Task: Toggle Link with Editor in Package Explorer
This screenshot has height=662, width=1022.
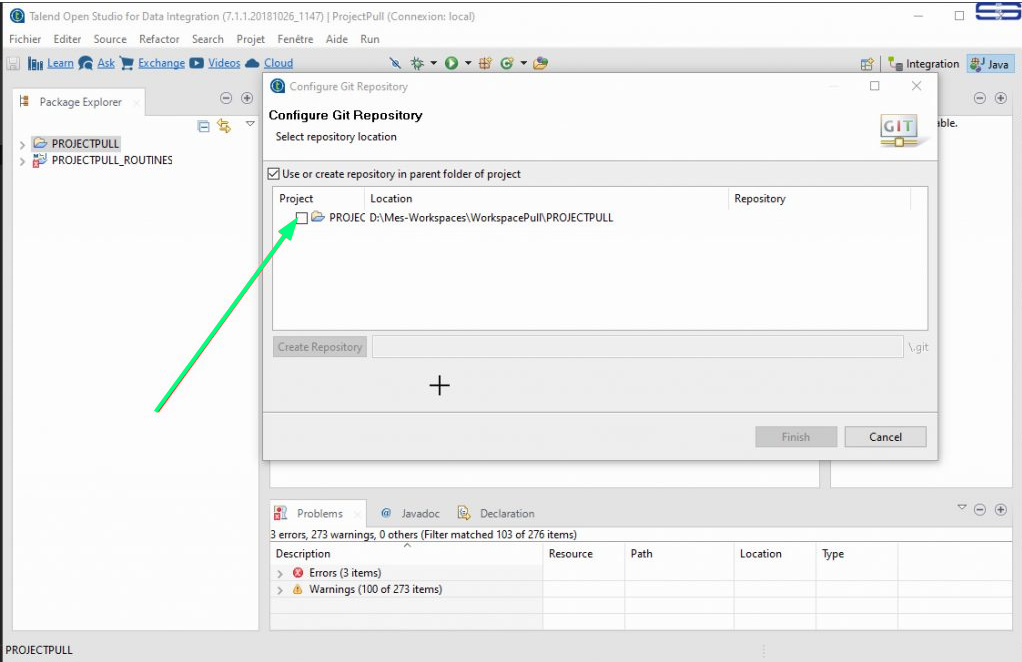Action: click(x=224, y=126)
